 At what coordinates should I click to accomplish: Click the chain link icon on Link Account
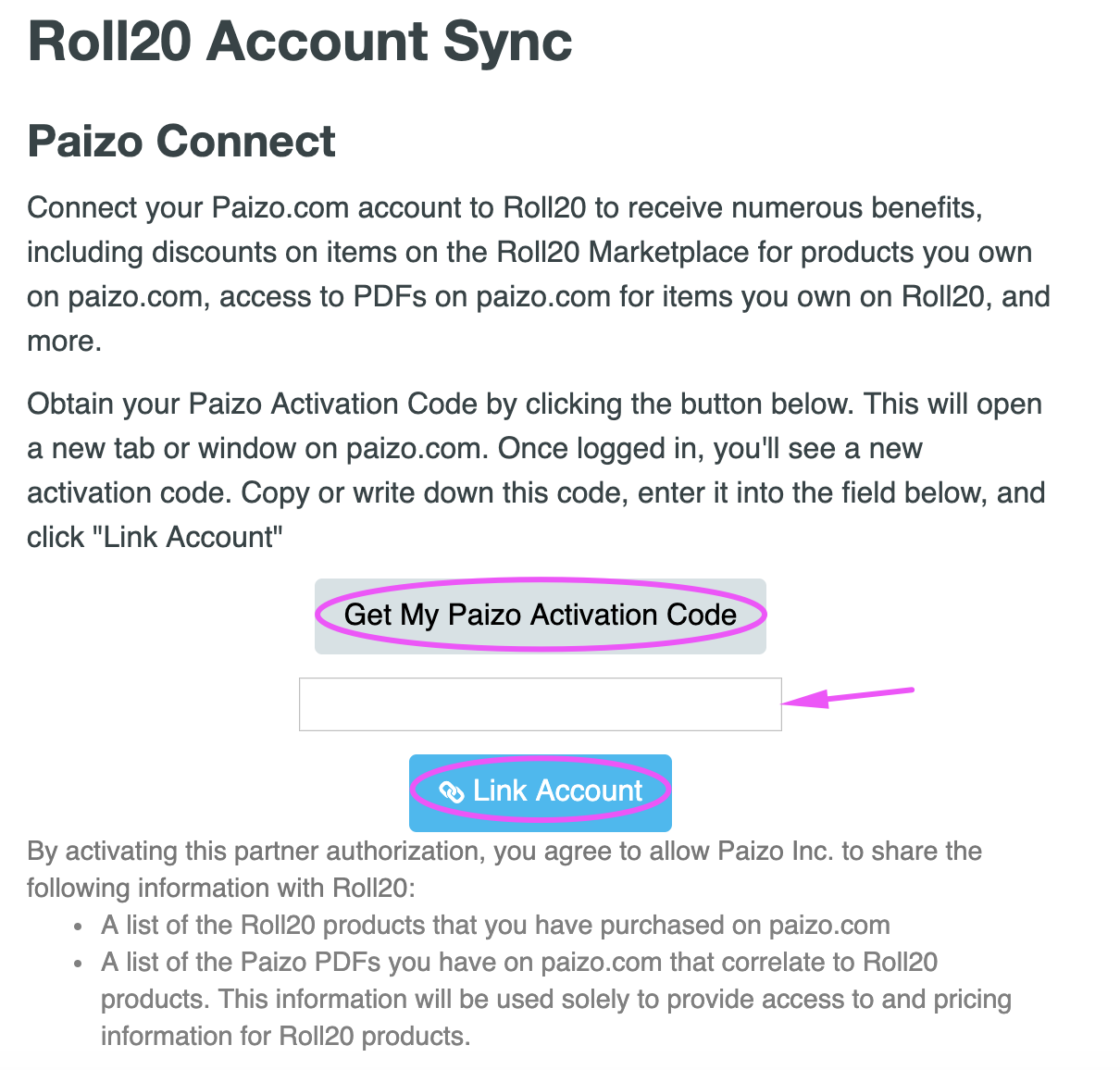pos(451,792)
